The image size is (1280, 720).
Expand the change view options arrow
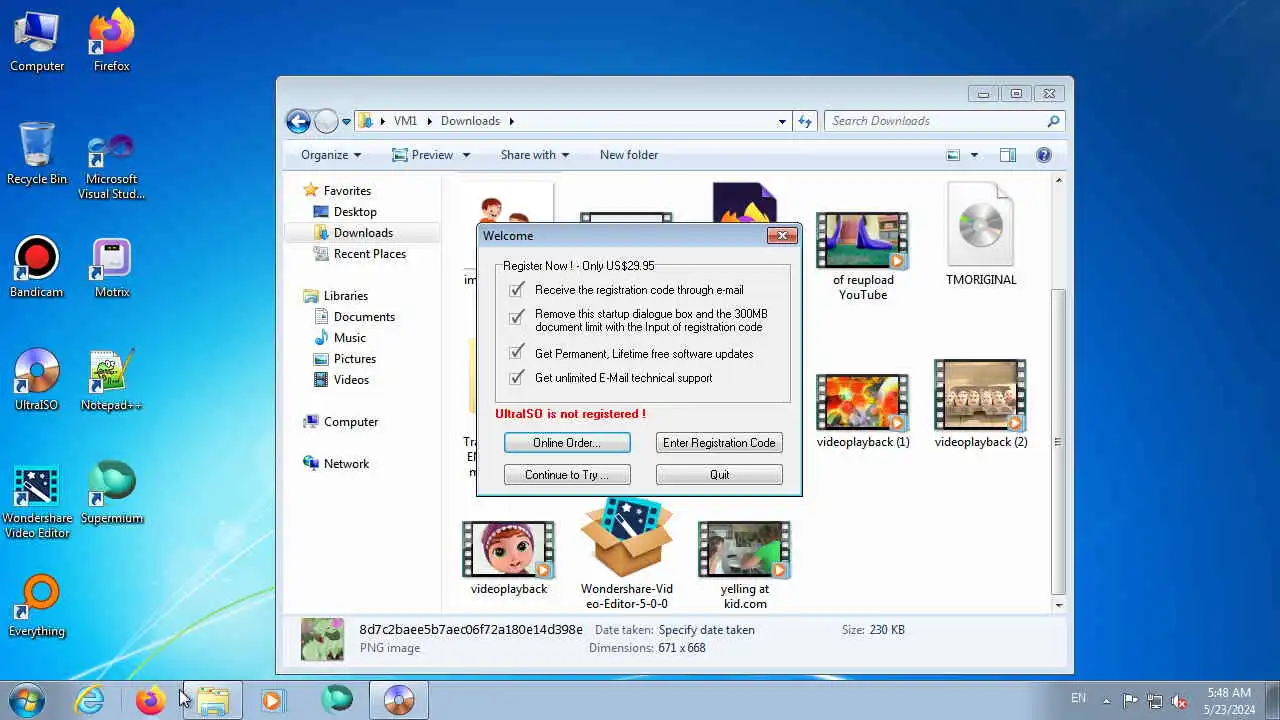tap(974, 155)
